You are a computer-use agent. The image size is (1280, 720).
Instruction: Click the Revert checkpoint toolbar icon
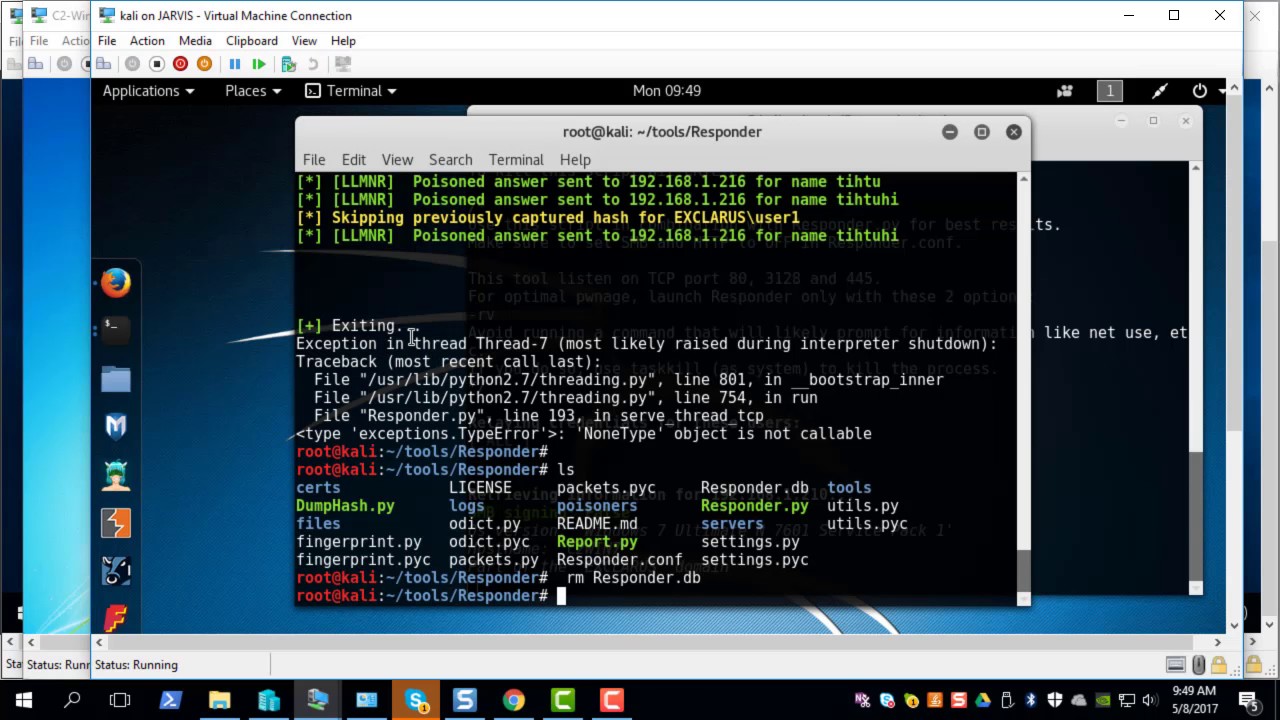tap(313, 64)
